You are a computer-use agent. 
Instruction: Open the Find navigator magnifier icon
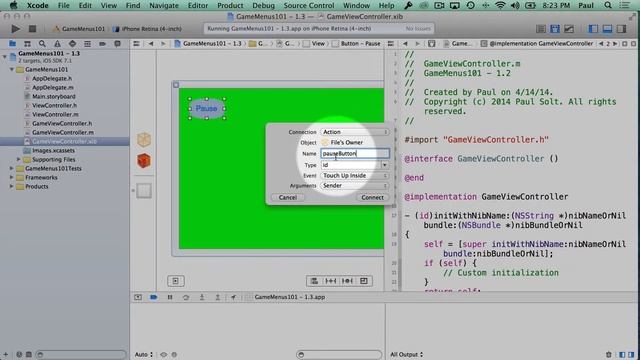point(42,44)
